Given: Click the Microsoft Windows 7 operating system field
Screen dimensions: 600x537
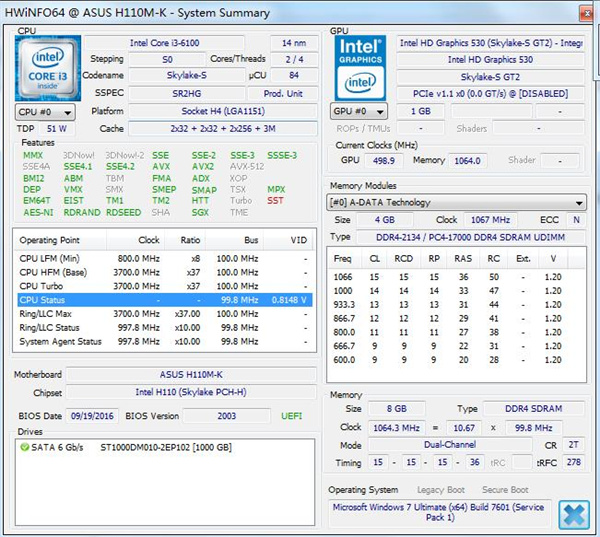Looking at the screenshot, I should [x=440, y=513].
